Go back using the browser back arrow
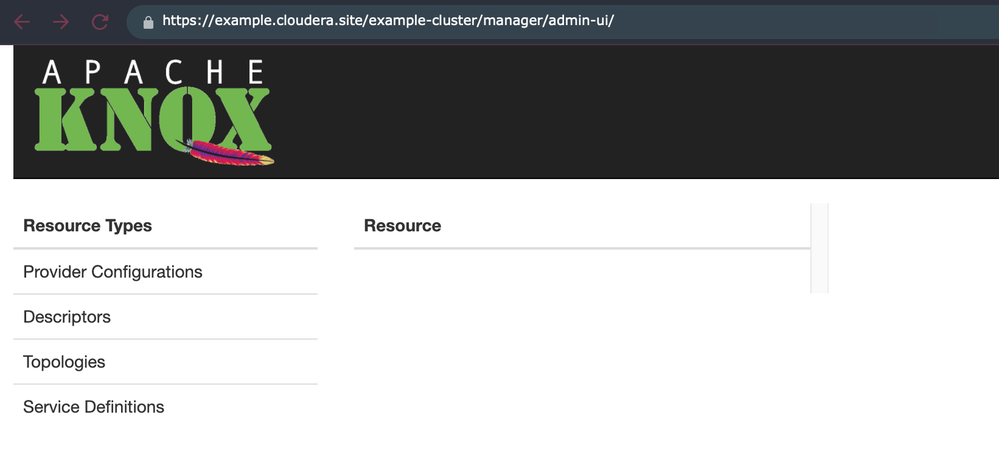 tap(22, 22)
